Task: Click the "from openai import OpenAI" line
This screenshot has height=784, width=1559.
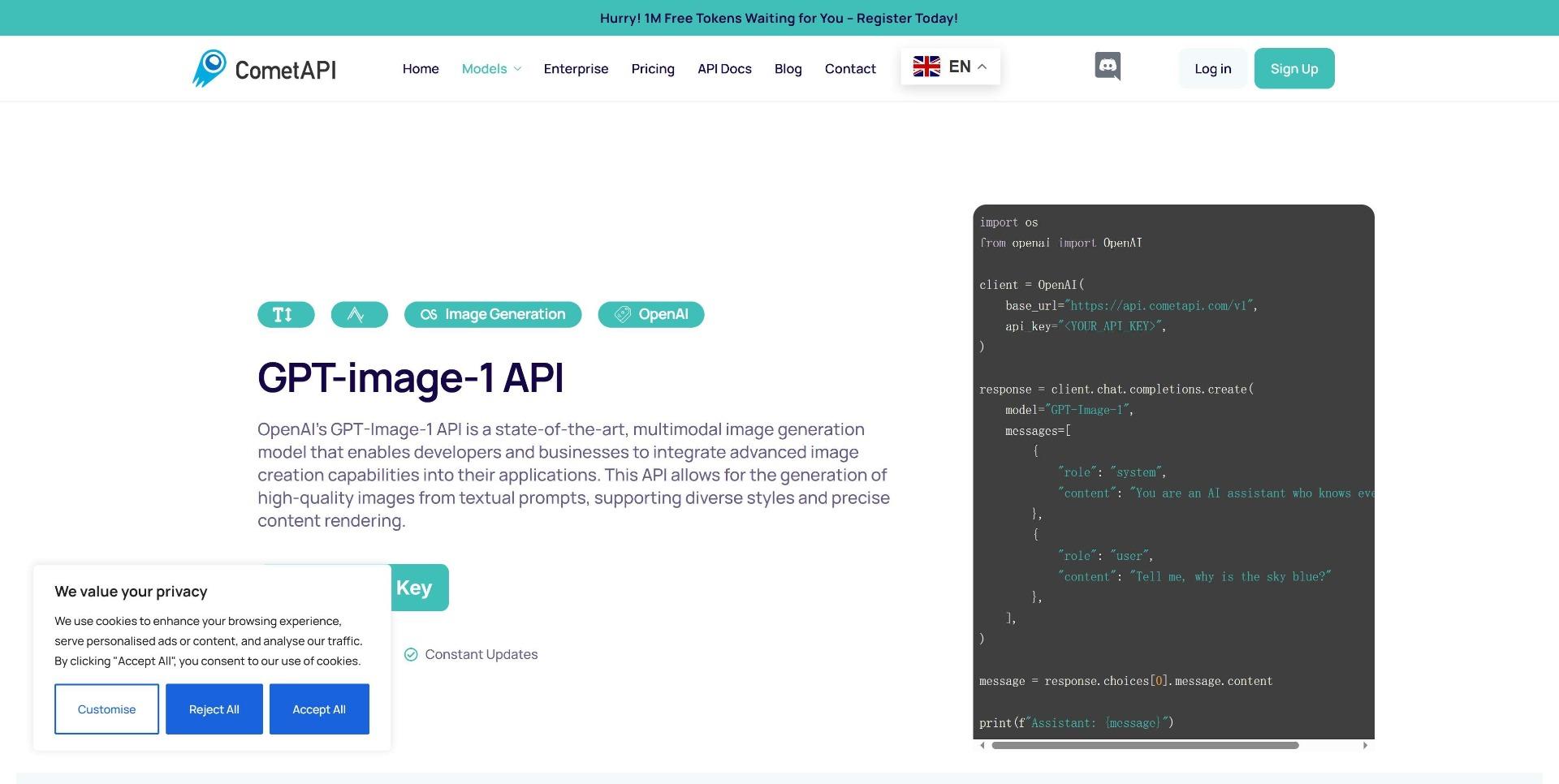Action: coord(1060,243)
